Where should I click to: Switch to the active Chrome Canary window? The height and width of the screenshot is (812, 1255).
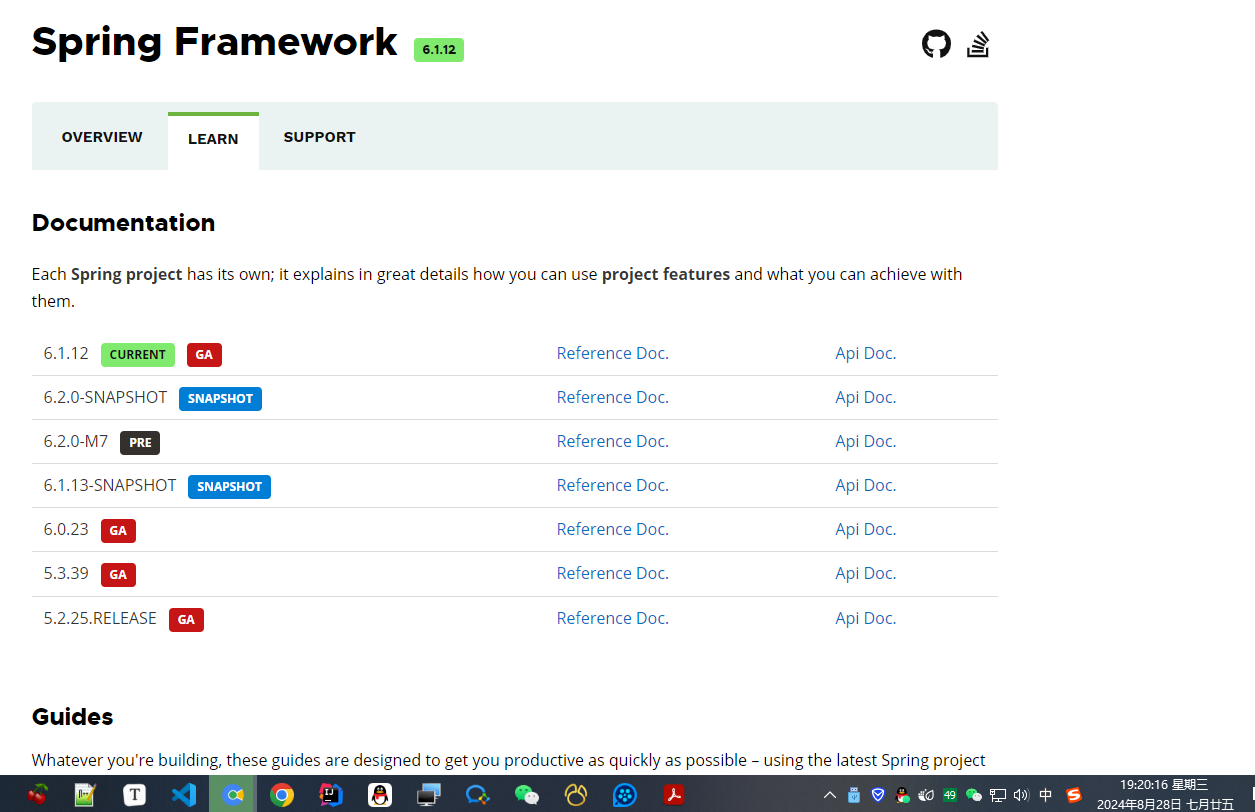(233, 795)
